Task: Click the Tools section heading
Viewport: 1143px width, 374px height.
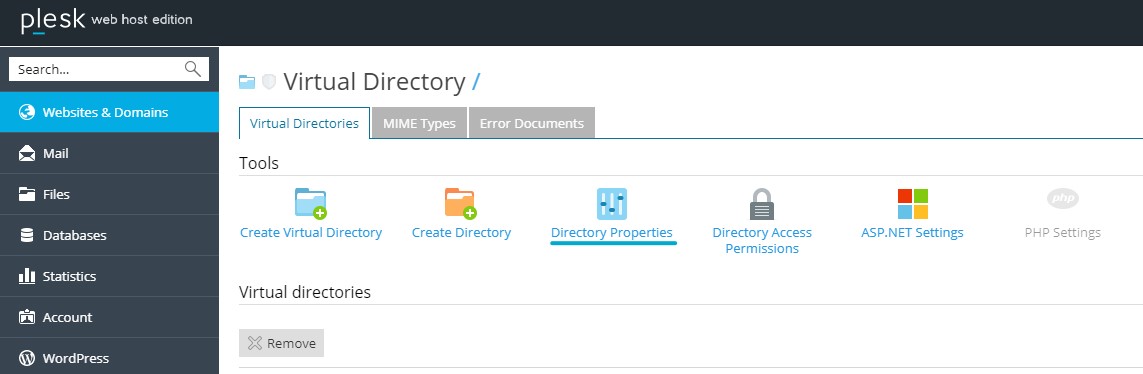Action: [259, 163]
